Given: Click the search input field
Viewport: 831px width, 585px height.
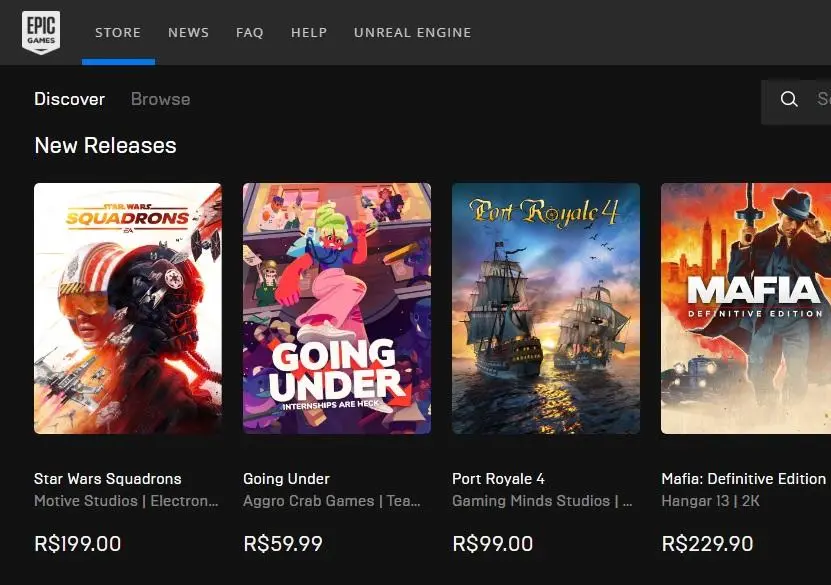Looking at the screenshot, I should point(820,99).
